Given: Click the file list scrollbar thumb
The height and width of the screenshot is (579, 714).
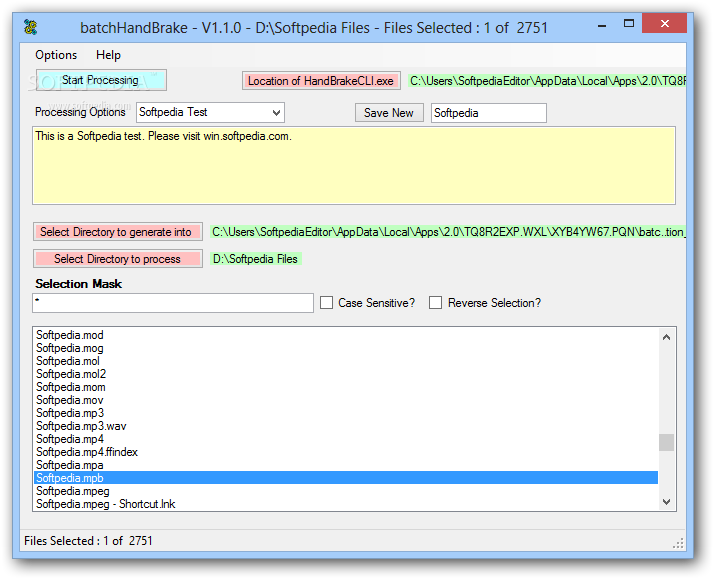Looking at the screenshot, I should [x=667, y=442].
